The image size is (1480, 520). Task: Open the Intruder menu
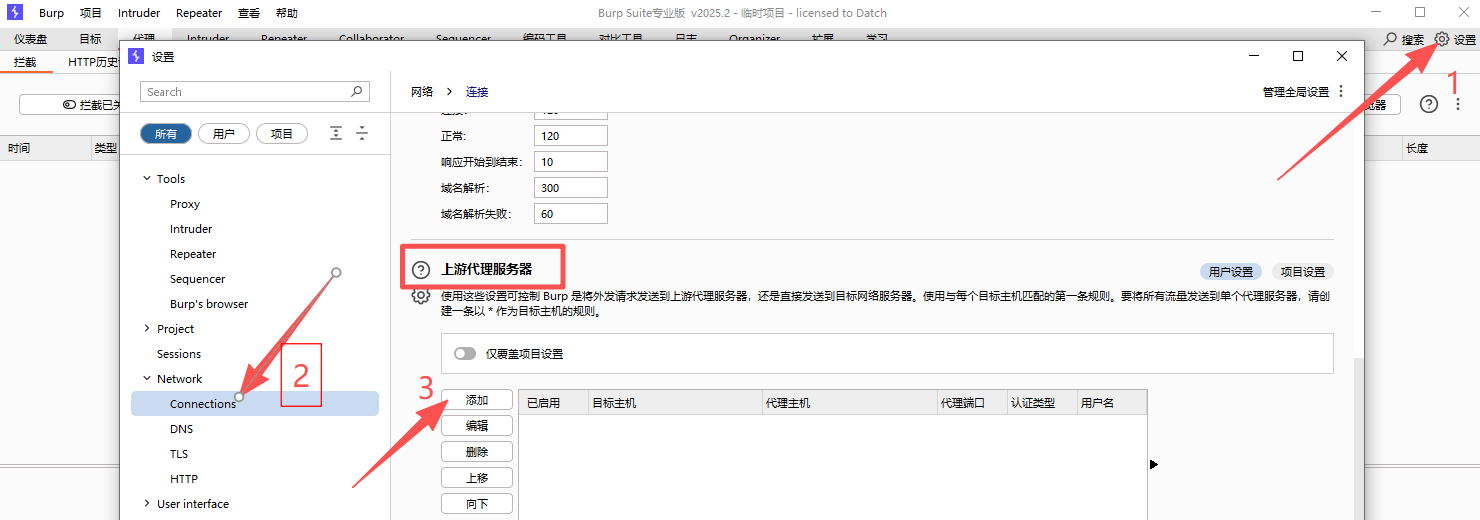pos(139,13)
